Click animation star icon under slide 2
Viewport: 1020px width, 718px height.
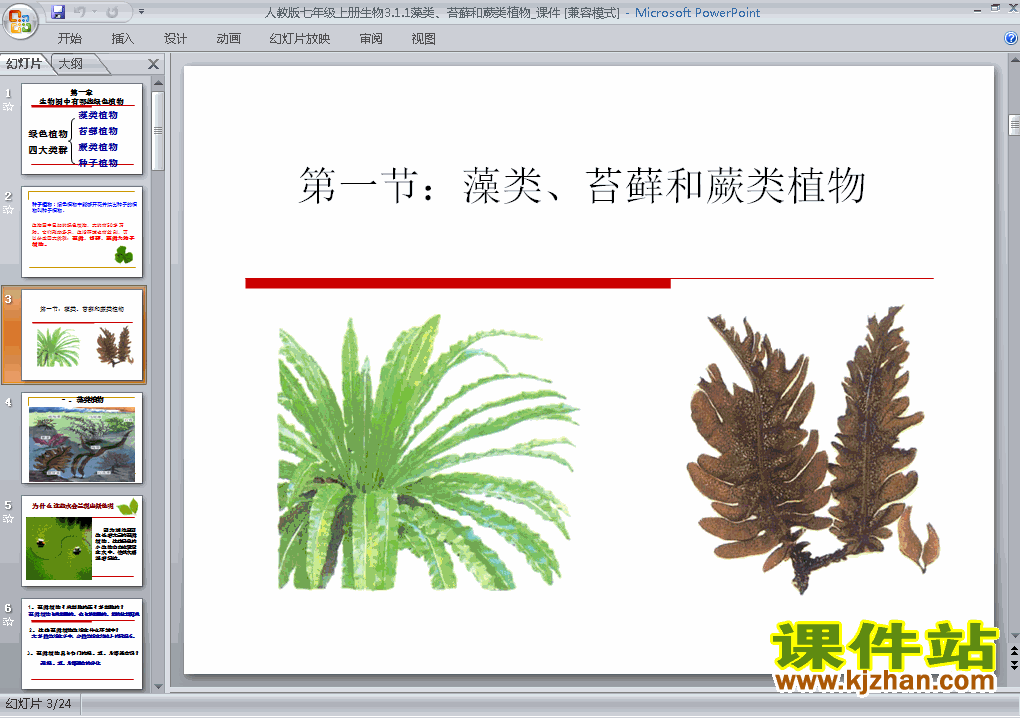point(8,209)
